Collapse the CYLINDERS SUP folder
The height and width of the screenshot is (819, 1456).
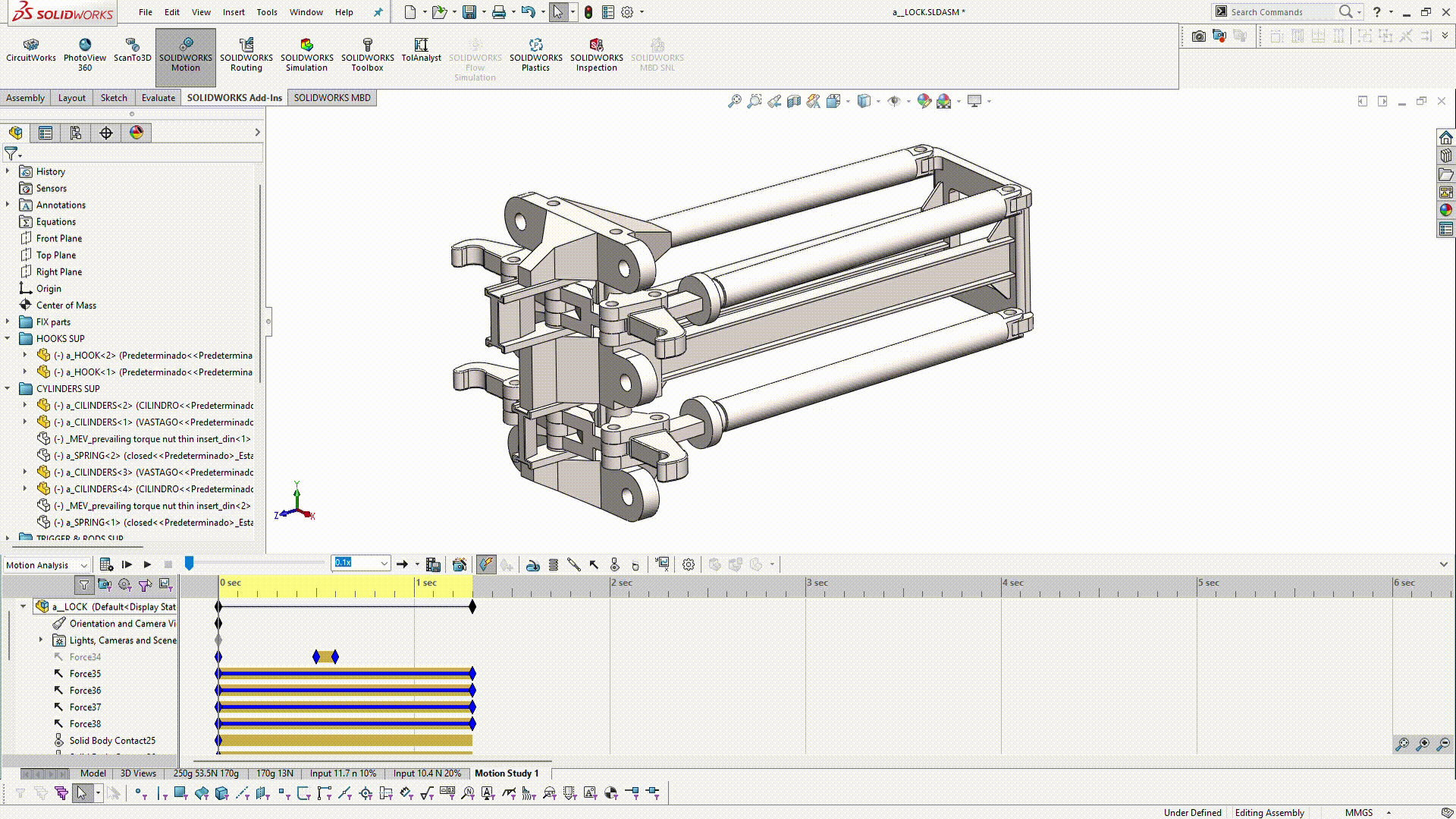pyautogui.click(x=8, y=388)
